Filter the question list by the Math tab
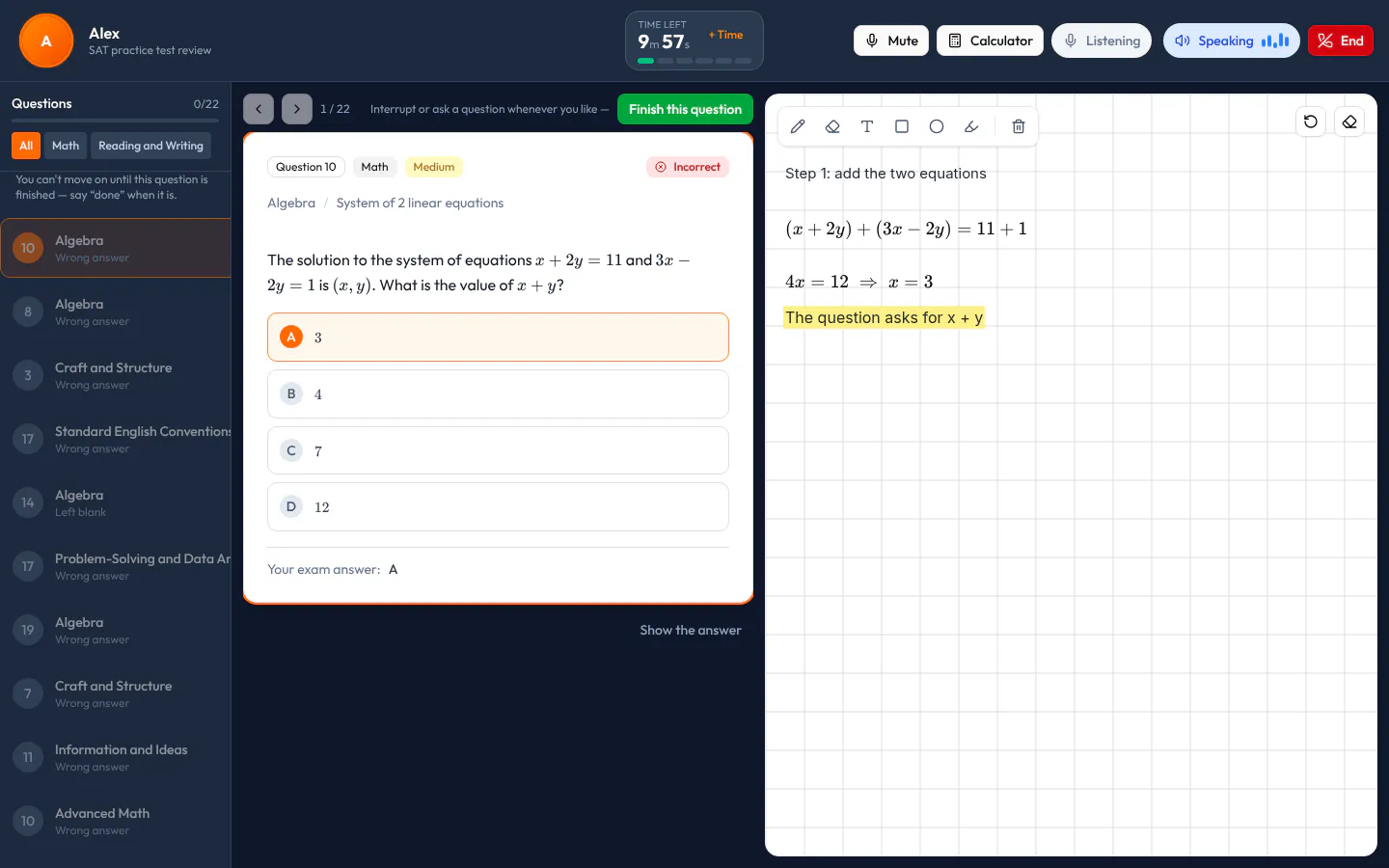1389x868 pixels. click(66, 146)
